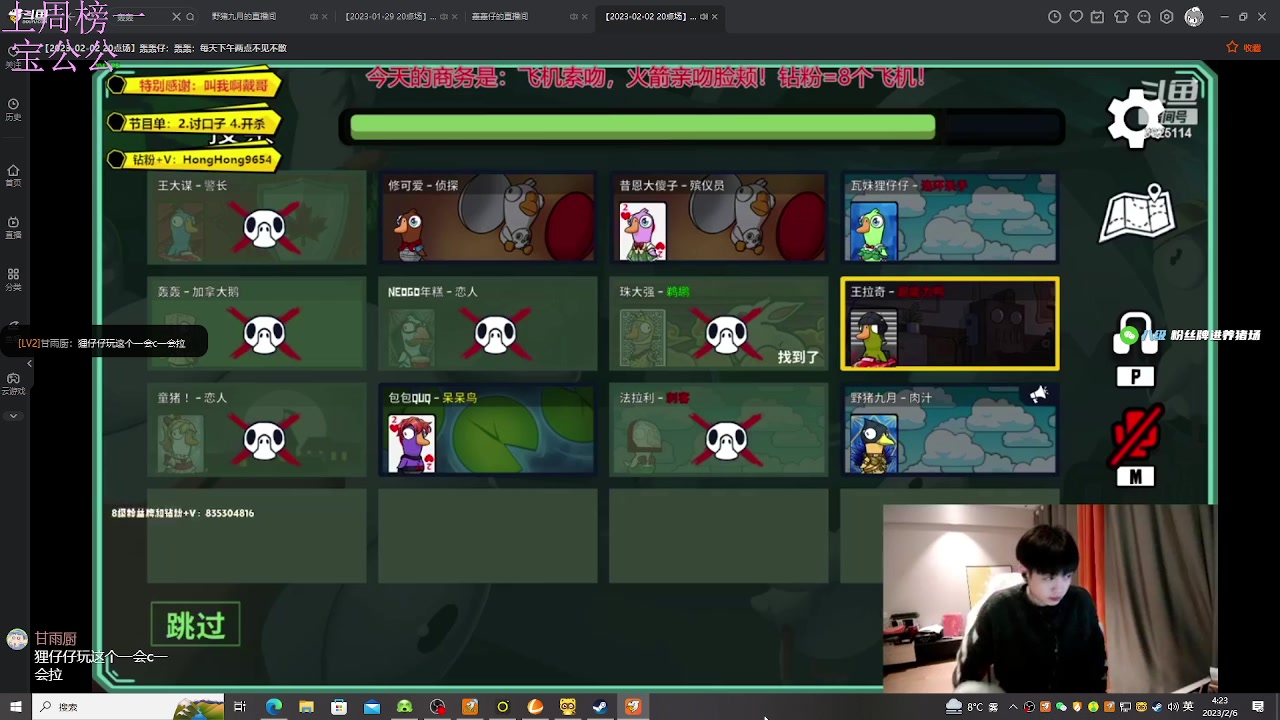Open app settings hexagon icon in top bar
Screen dimensions: 1280x720
click(x=1167, y=17)
